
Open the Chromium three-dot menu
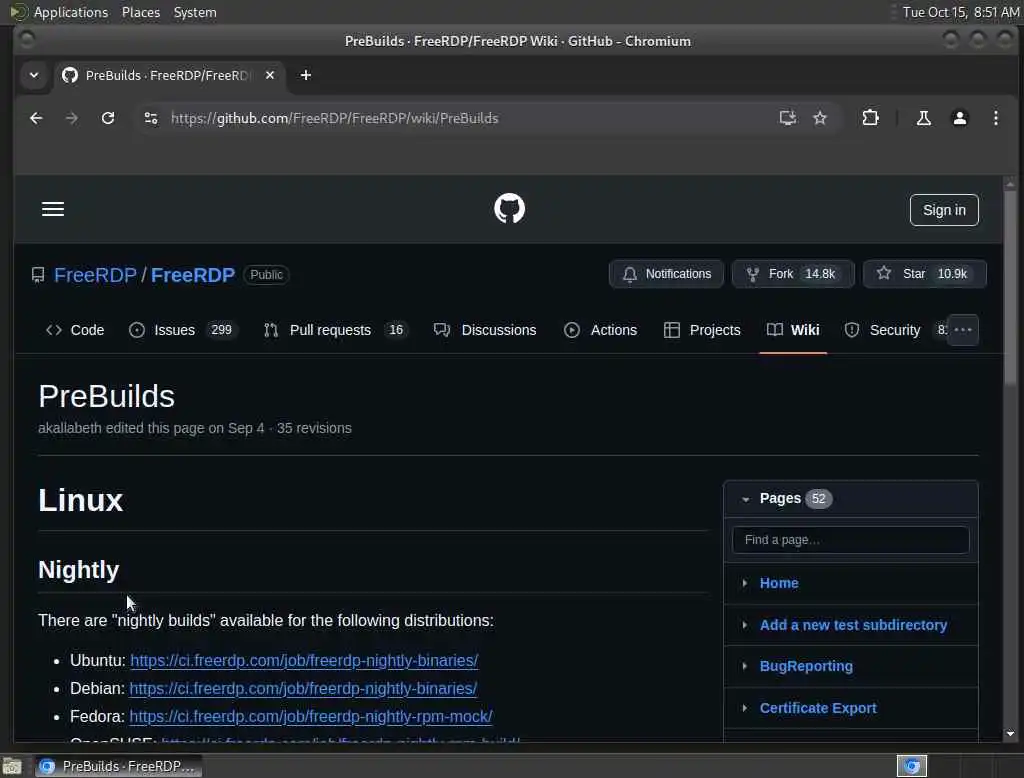[995, 118]
